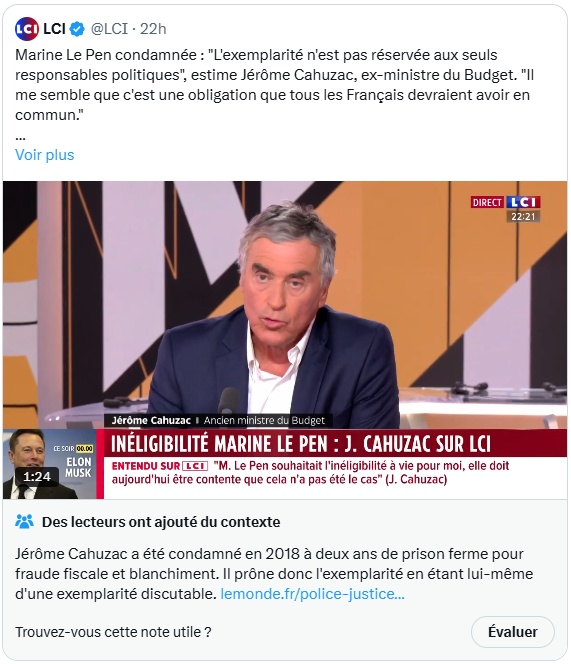The width and height of the screenshot is (571, 664).
Task: Click the Elon Musk preview thumbnail
Action: pos(50,464)
